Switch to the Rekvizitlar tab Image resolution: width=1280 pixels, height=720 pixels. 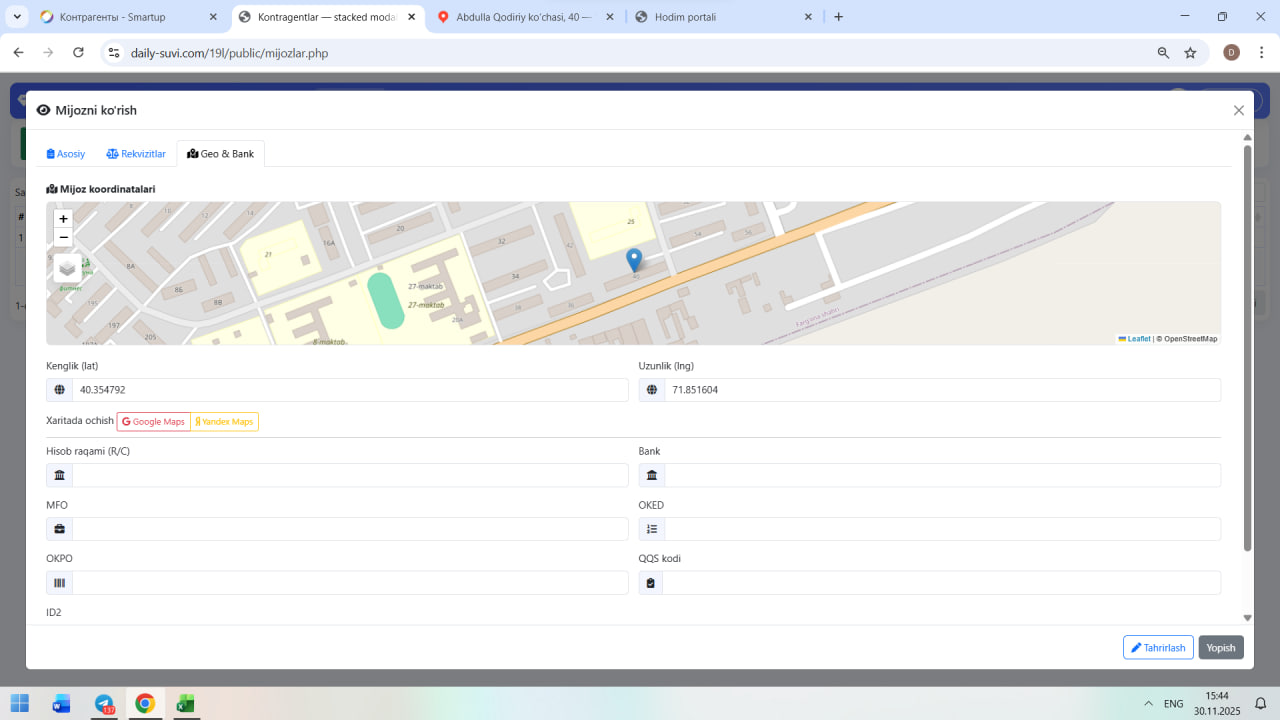coord(136,154)
